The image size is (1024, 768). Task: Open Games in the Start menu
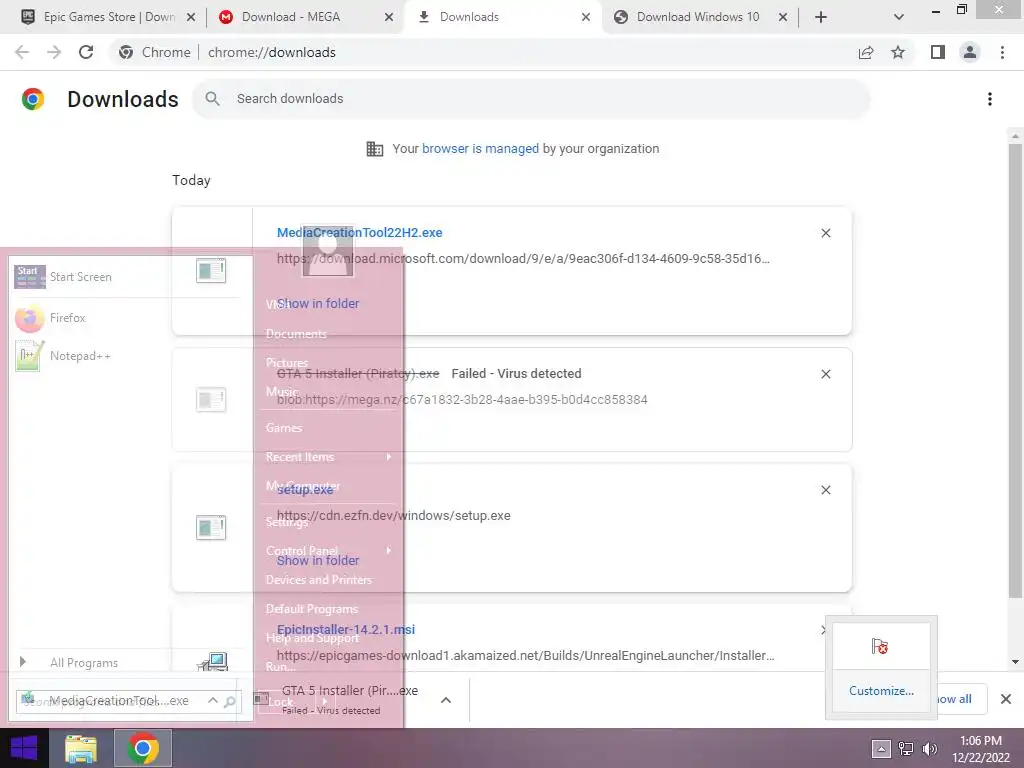(x=284, y=428)
